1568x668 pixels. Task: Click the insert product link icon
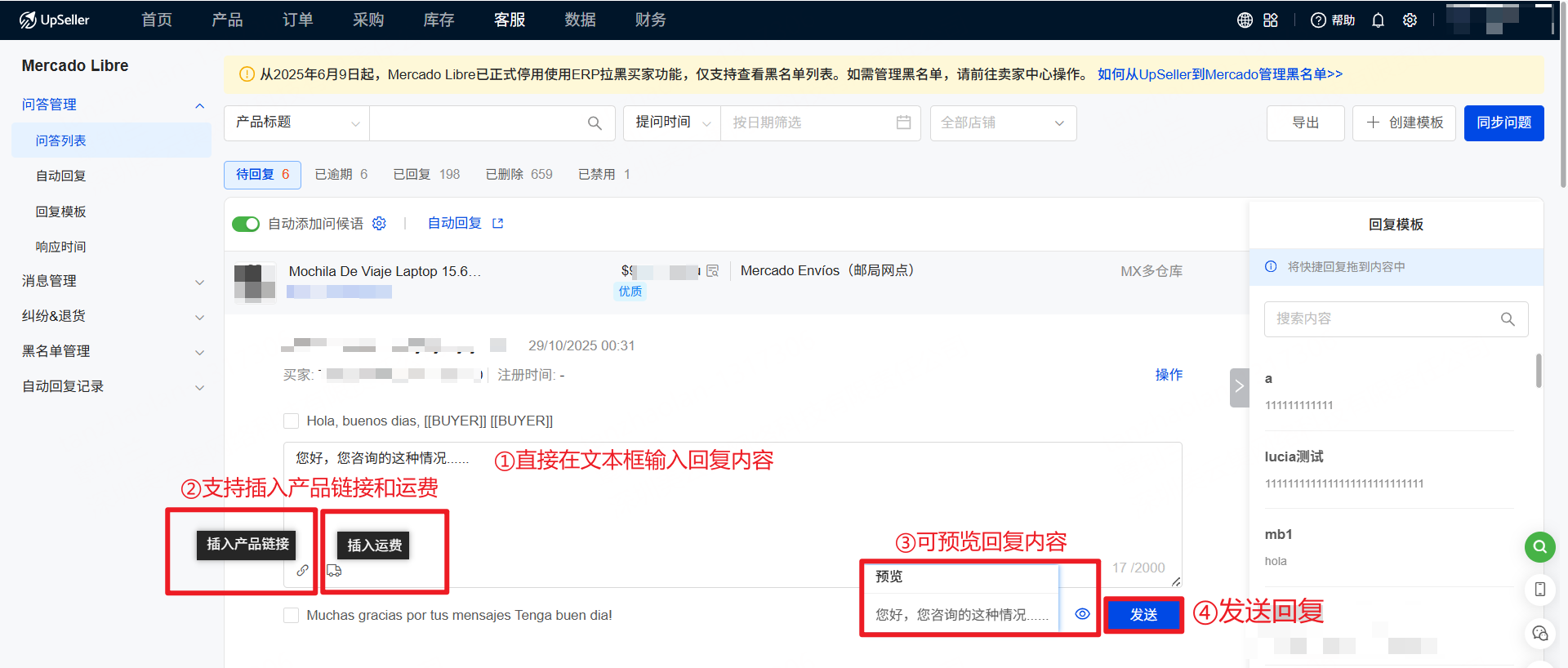tap(302, 570)
